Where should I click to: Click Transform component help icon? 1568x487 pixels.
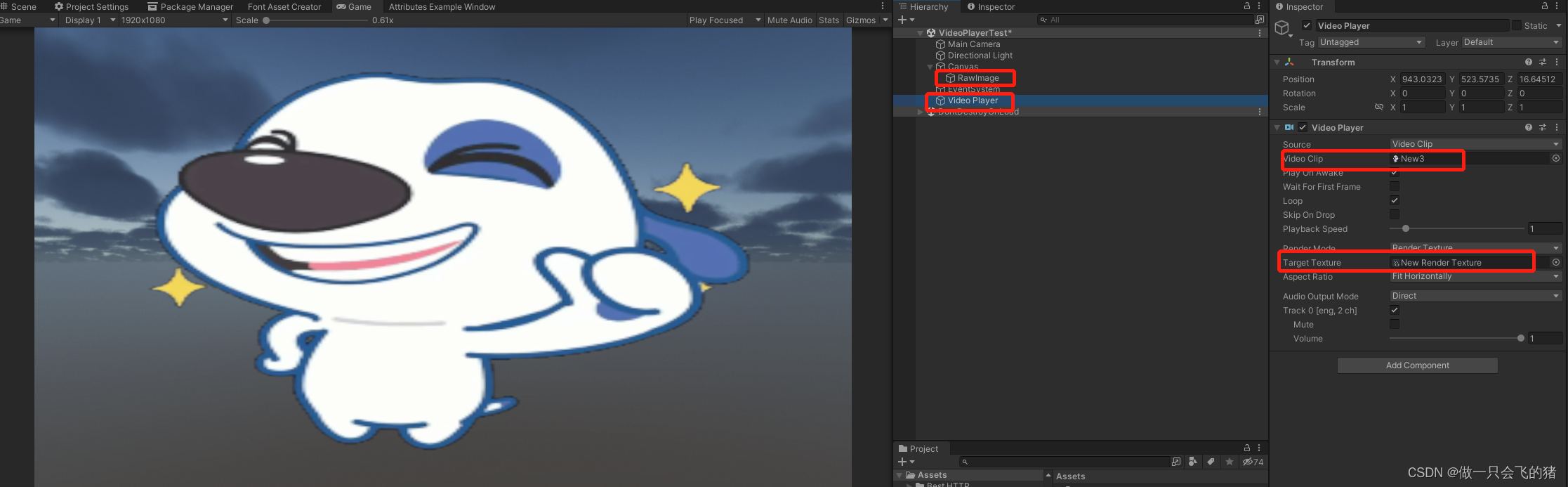coord(1529,62)
